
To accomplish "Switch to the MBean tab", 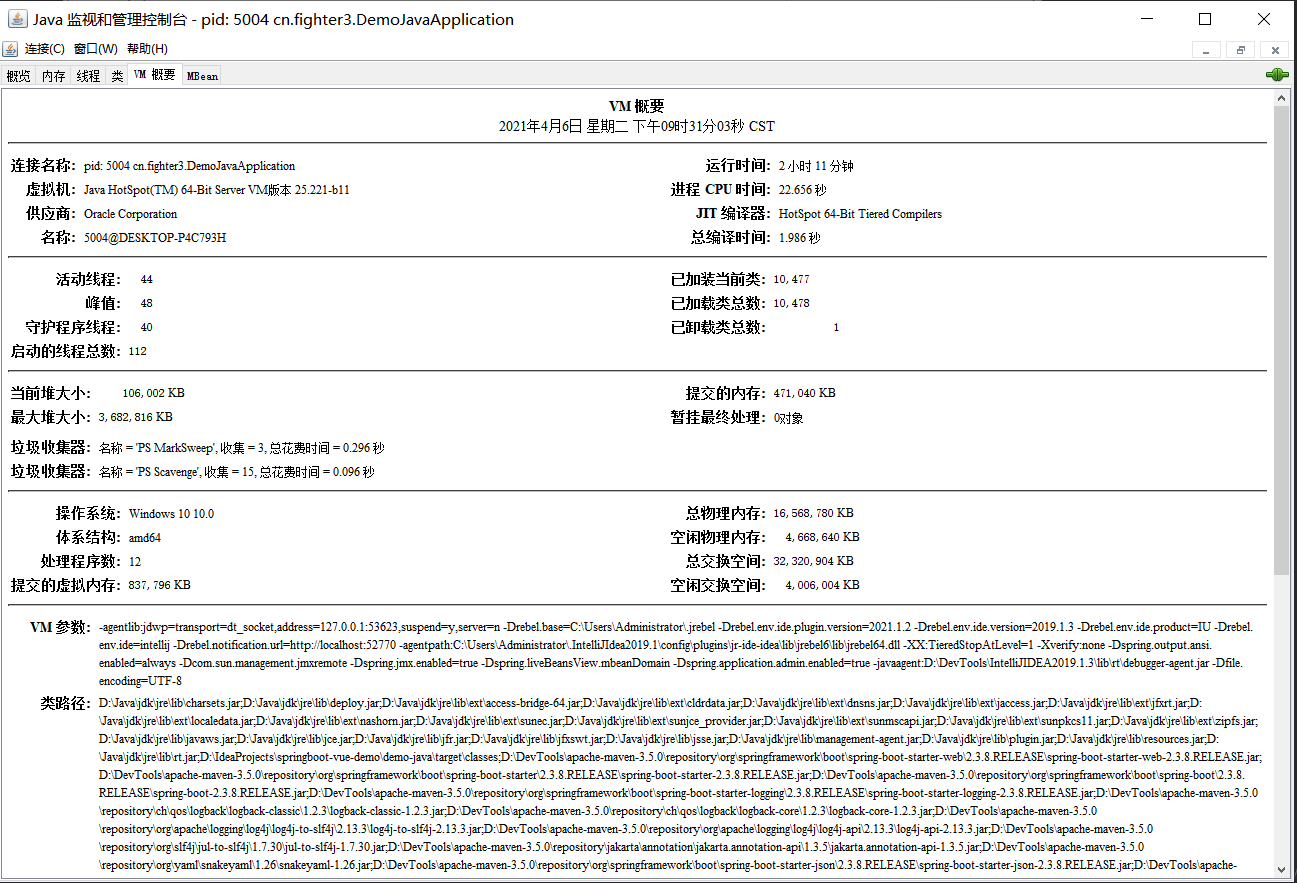I will pyautogui.click(x=202, y=76).
